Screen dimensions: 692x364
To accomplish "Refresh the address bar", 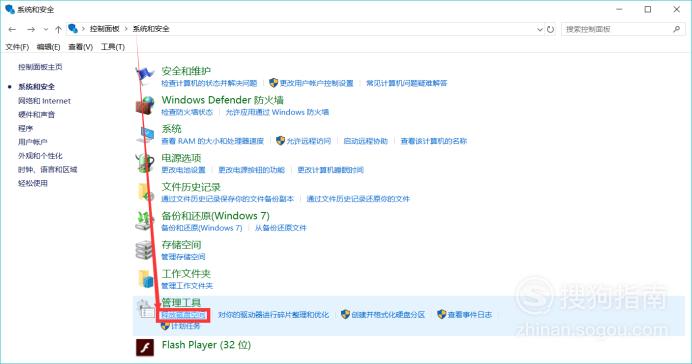I will point(550,29).
